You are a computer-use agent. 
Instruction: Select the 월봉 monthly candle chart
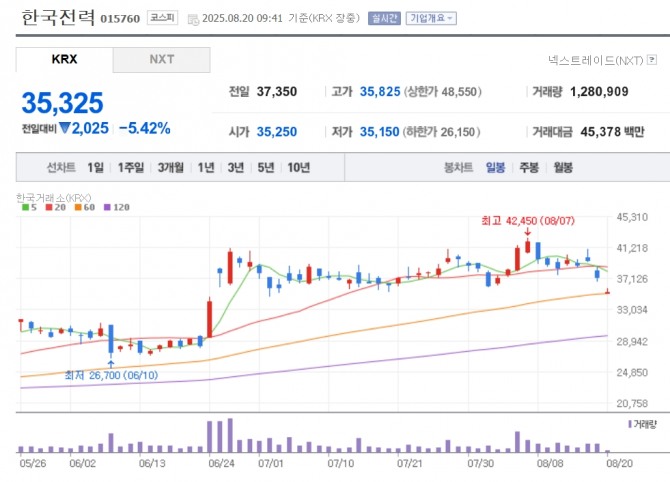[562, 168]
